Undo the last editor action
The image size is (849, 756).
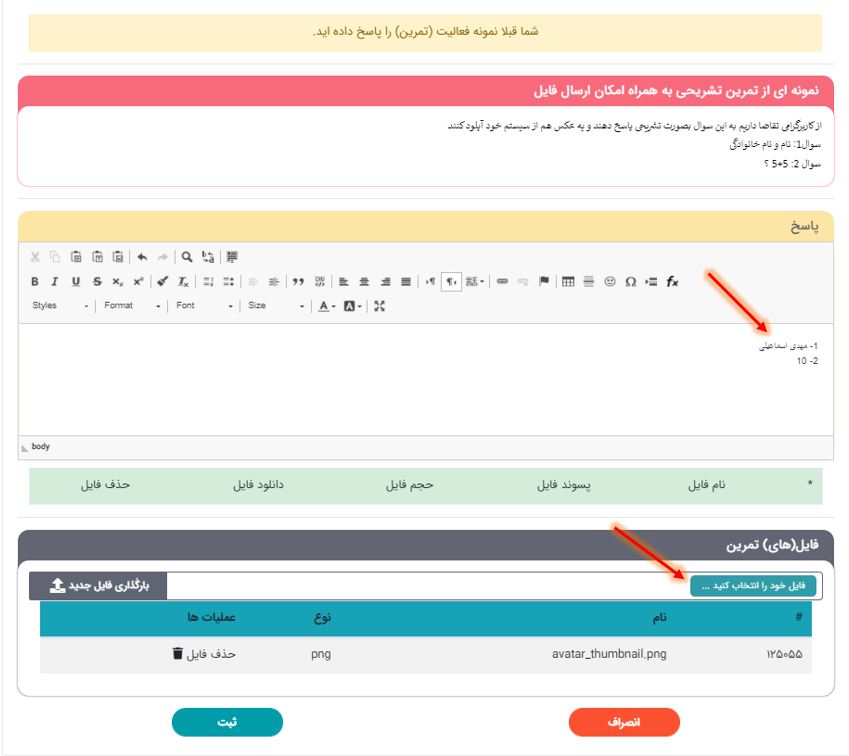[x=142, y=257]
